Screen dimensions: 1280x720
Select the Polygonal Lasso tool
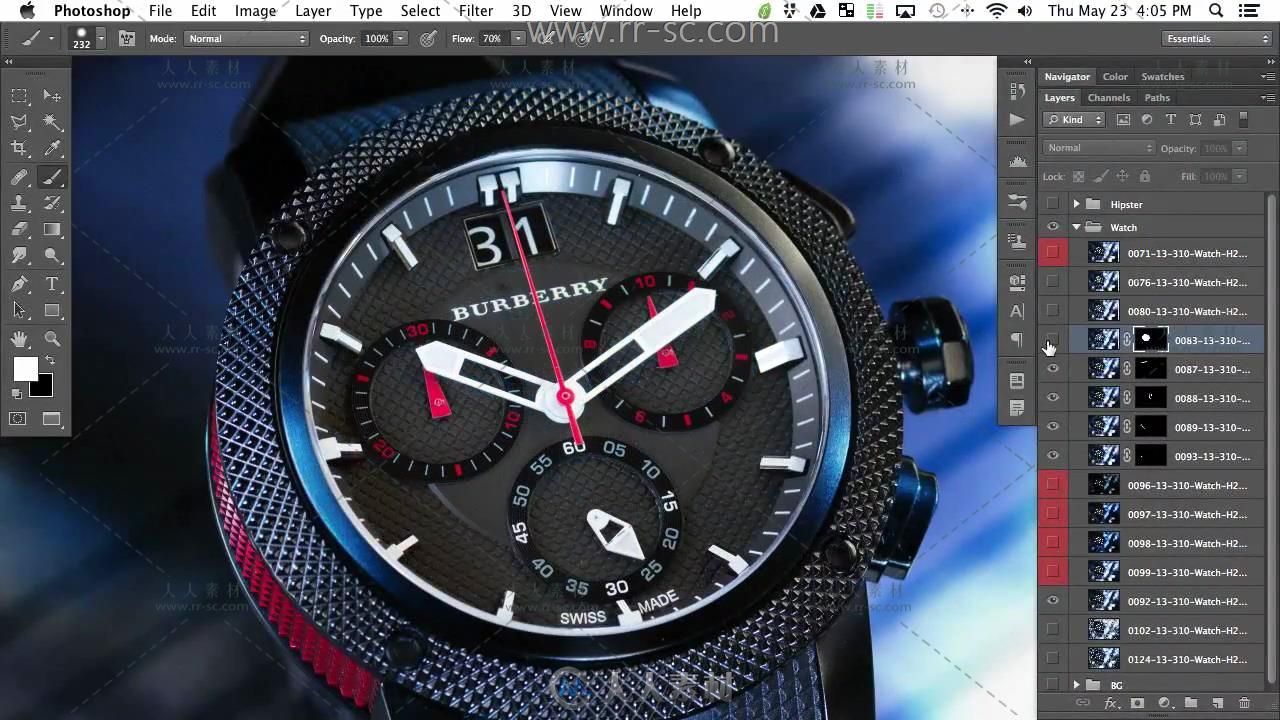19,123
